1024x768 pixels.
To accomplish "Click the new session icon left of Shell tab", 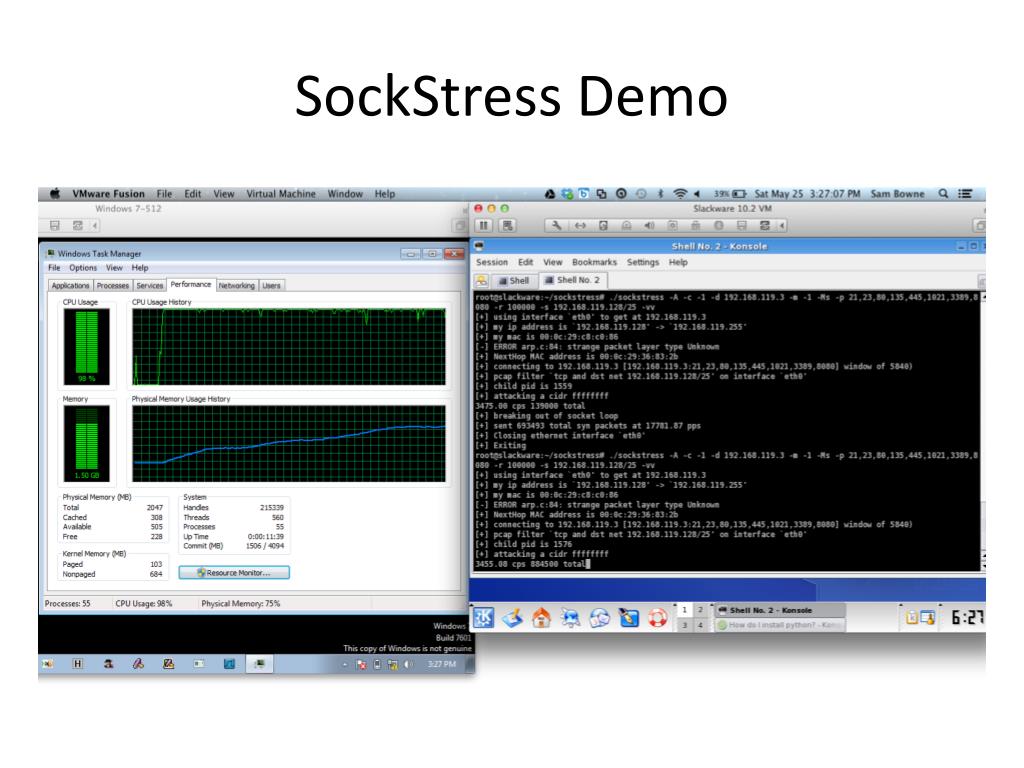I will [481, 281].
